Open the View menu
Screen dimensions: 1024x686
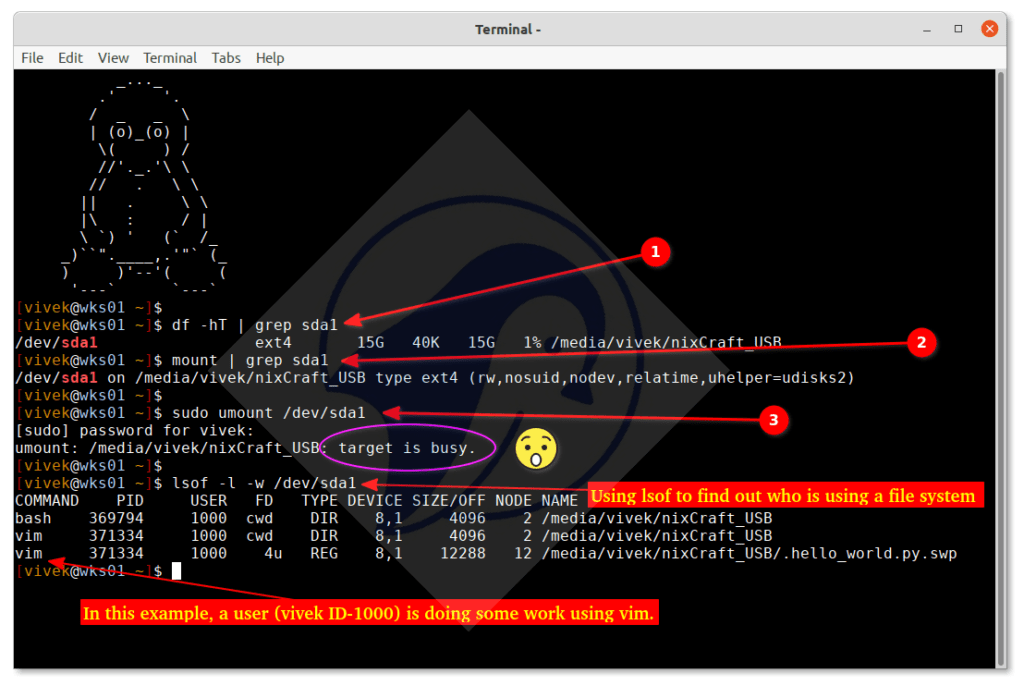pyautogui.click(x=112, y=57)
